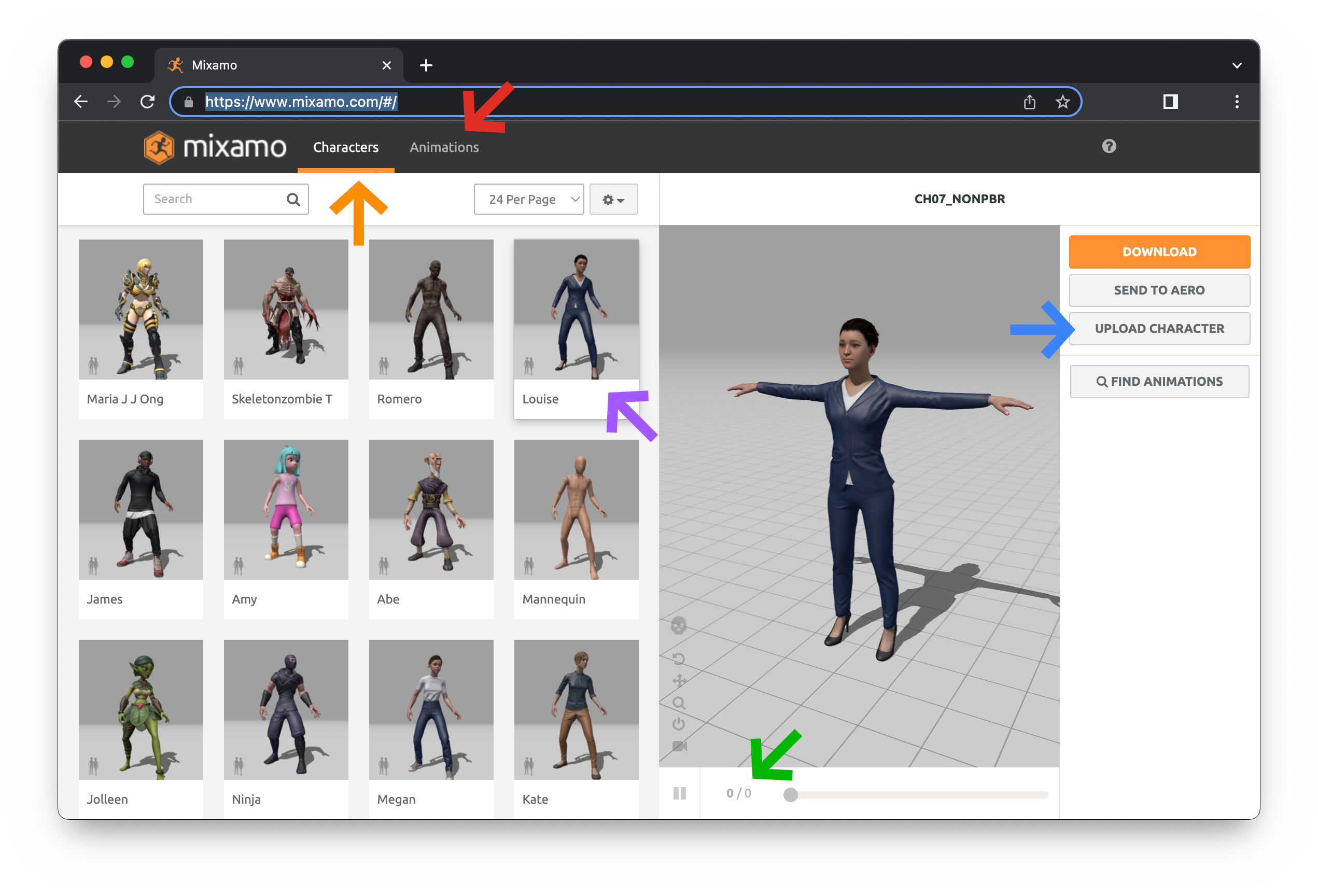The width and height of the screenshot is (1318, 896).
Task: Click the help question mark icon
Action: [x=1109, y=146]
